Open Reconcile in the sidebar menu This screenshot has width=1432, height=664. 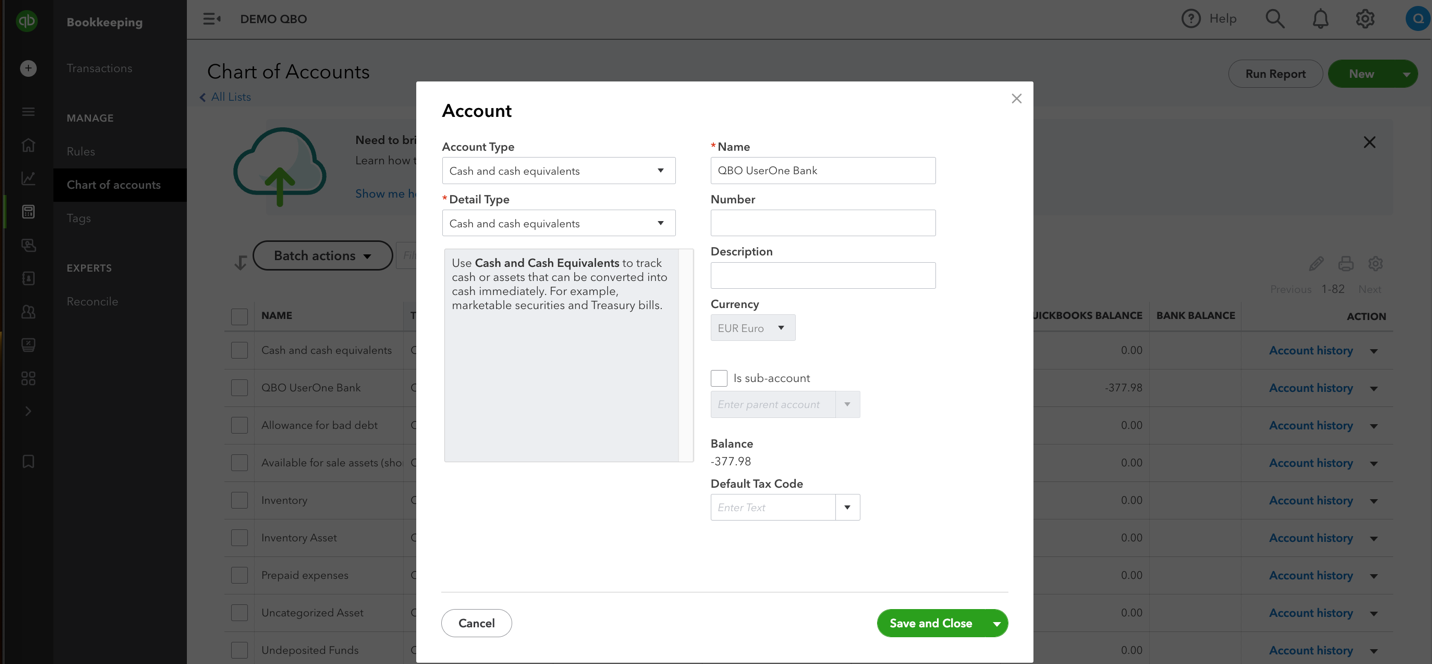[x=92, y=301]
